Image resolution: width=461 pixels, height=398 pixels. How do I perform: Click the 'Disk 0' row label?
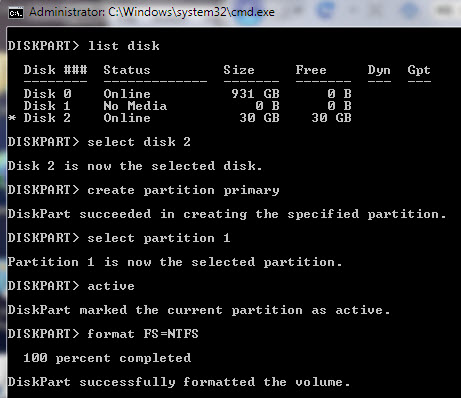point(47,94)
